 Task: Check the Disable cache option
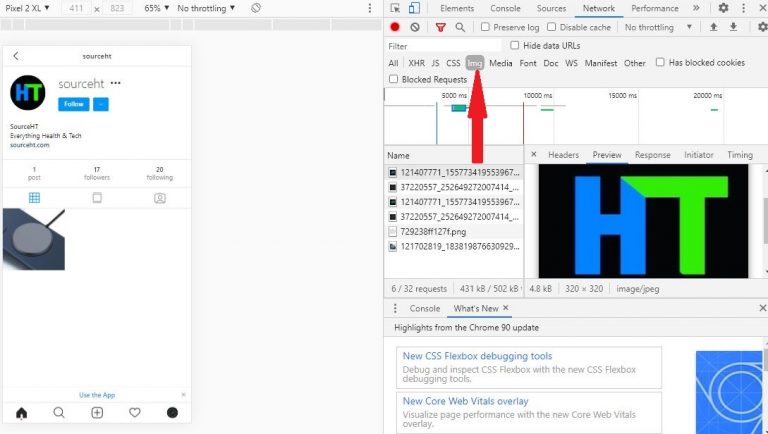pos(552,27)
